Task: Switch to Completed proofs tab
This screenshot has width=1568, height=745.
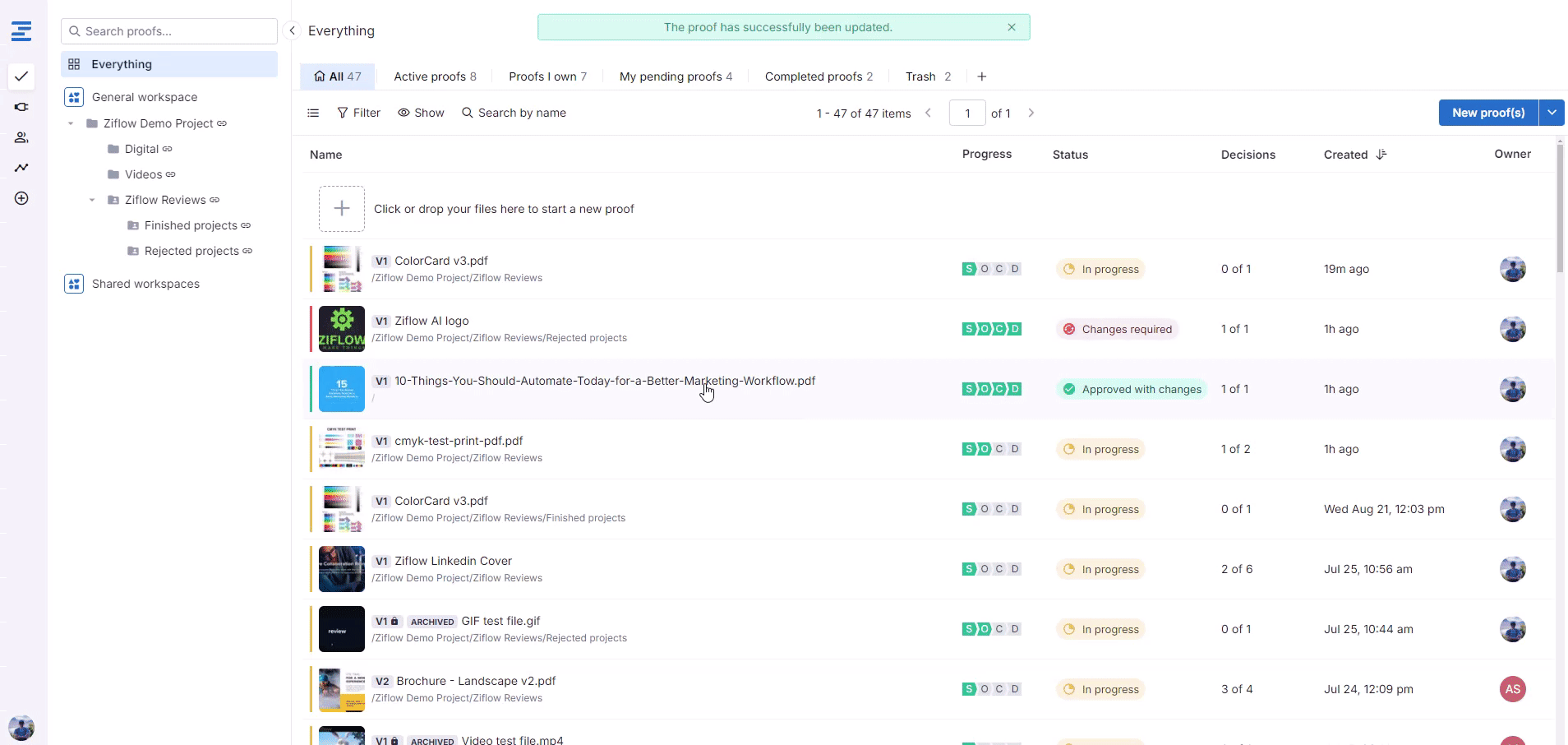Action: 819,76
